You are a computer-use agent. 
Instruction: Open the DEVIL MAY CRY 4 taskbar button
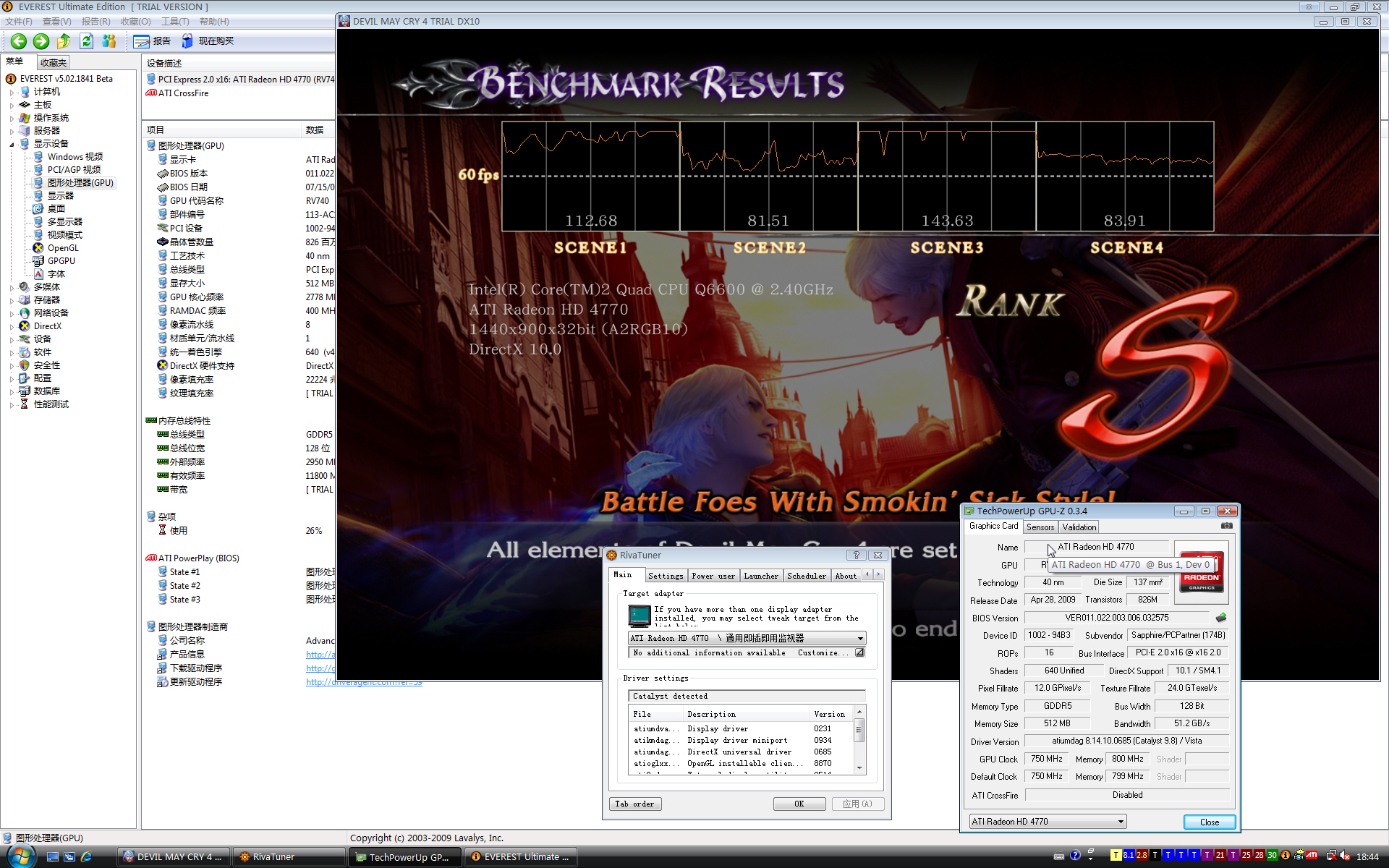click(174, 857)
